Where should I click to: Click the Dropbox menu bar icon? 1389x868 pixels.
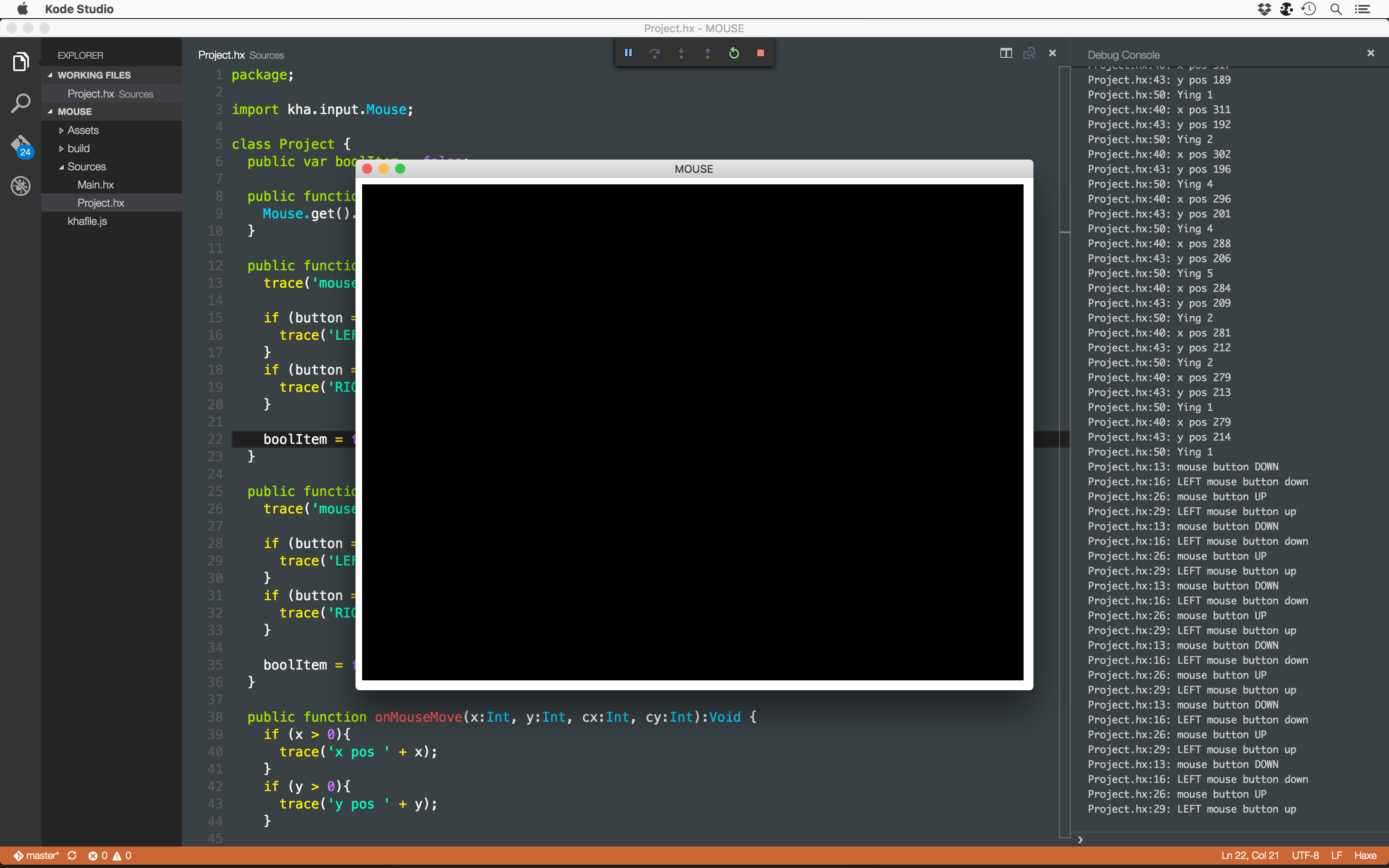1264,9
